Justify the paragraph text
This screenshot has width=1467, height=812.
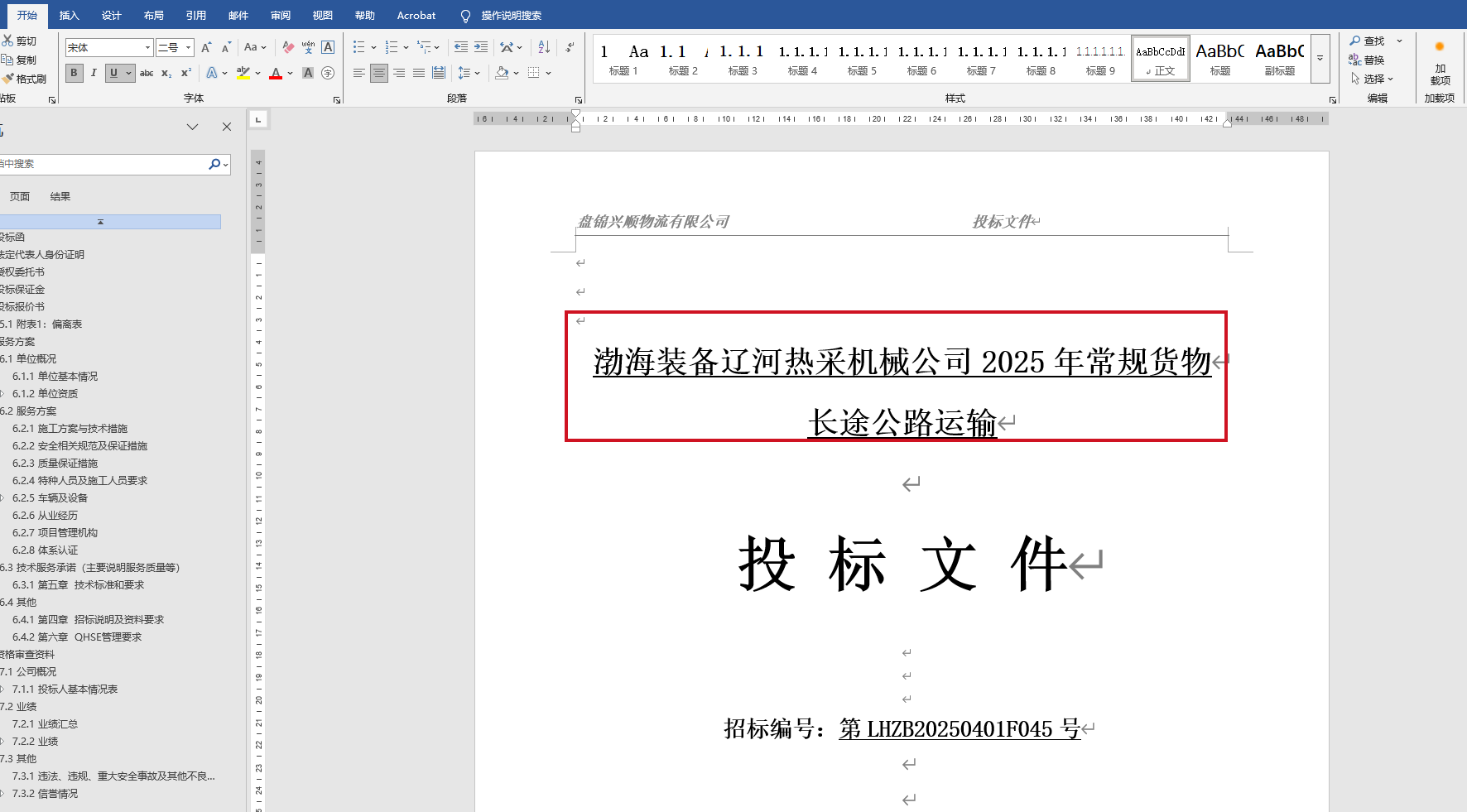tap(419, 73)
